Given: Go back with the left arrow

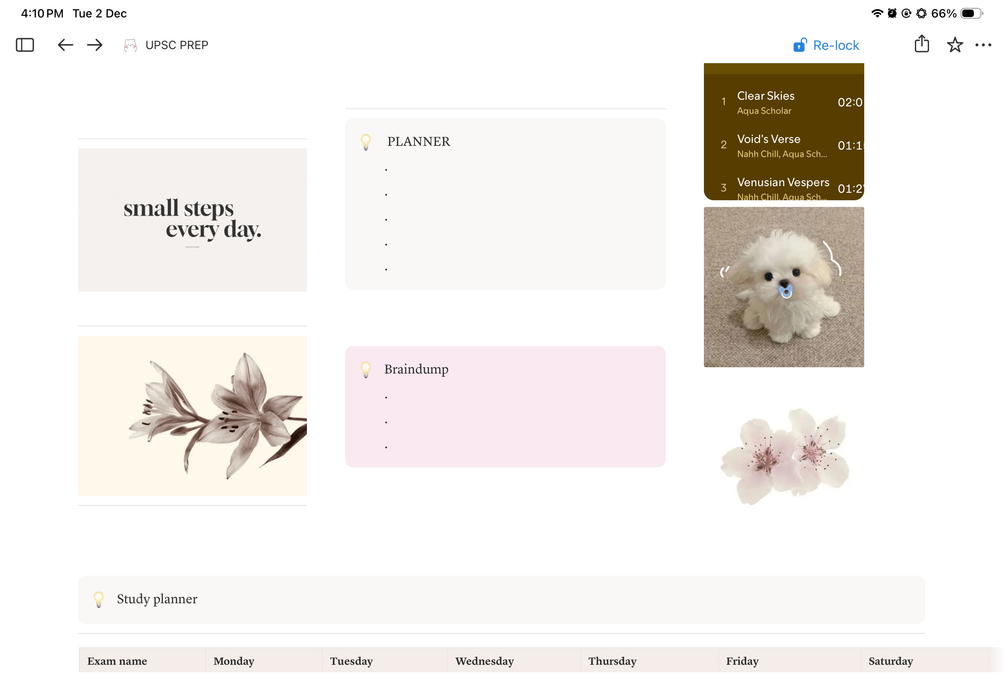Looking at the screenshot, I should click(65, 45).
